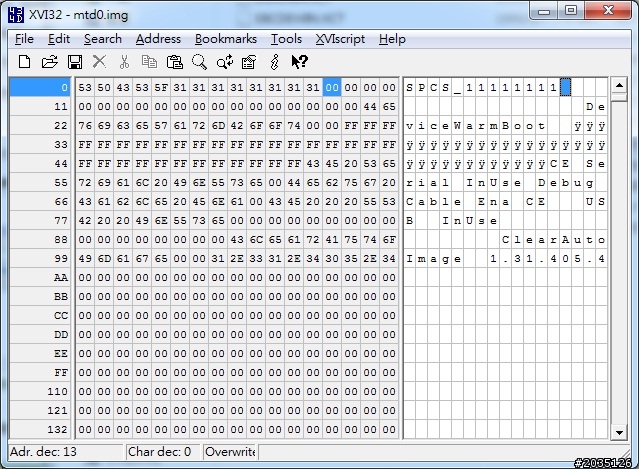Click the 'Overwrite' mode status bar field
The height and width of the screenshot is (471, 639).
coord(230,451)
